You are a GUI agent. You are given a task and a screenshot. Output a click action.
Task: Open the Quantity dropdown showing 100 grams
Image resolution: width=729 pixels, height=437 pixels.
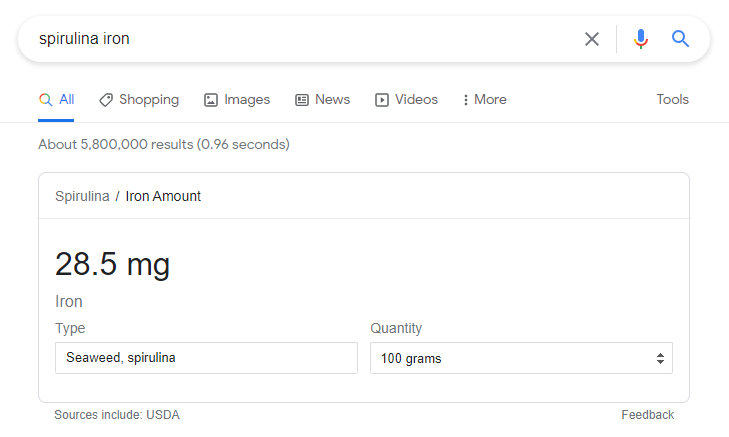coord(520,358)
